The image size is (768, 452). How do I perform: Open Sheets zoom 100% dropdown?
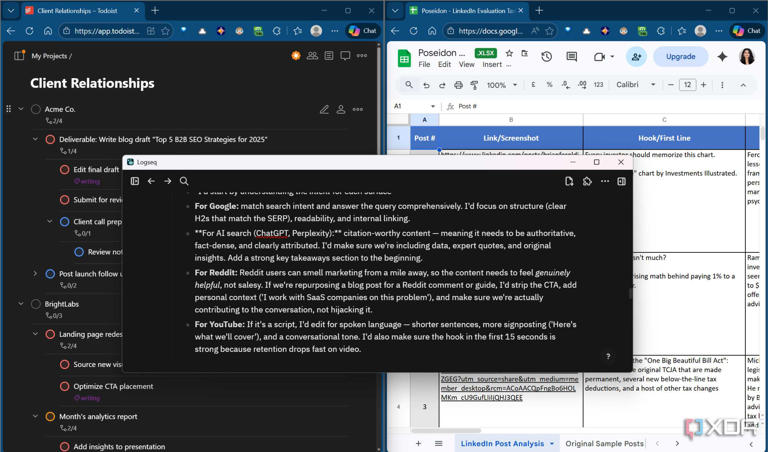[x=502, y=85]
